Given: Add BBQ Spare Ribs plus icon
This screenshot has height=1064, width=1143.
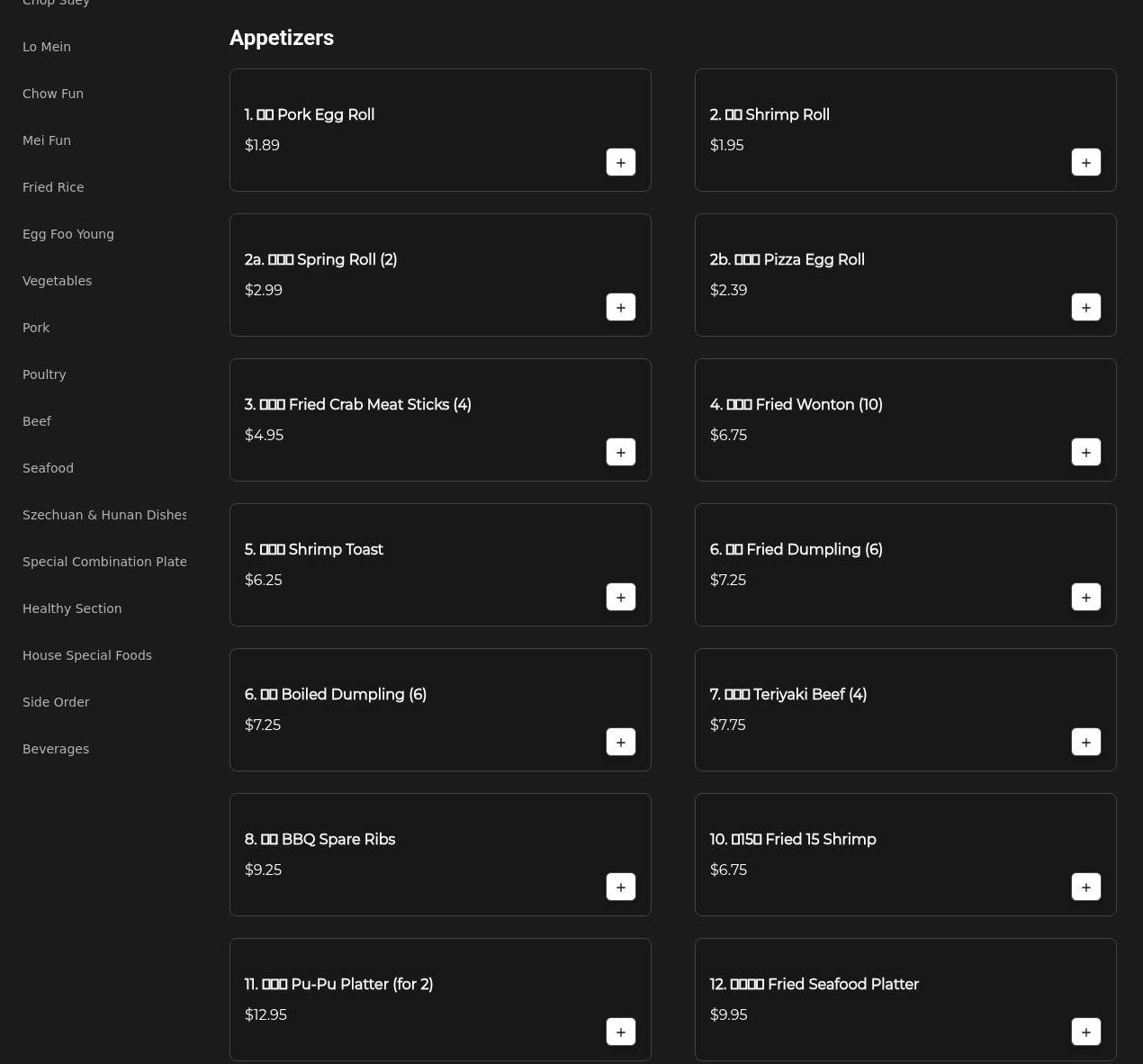Looking at the screenshot, I should (621, 887).
